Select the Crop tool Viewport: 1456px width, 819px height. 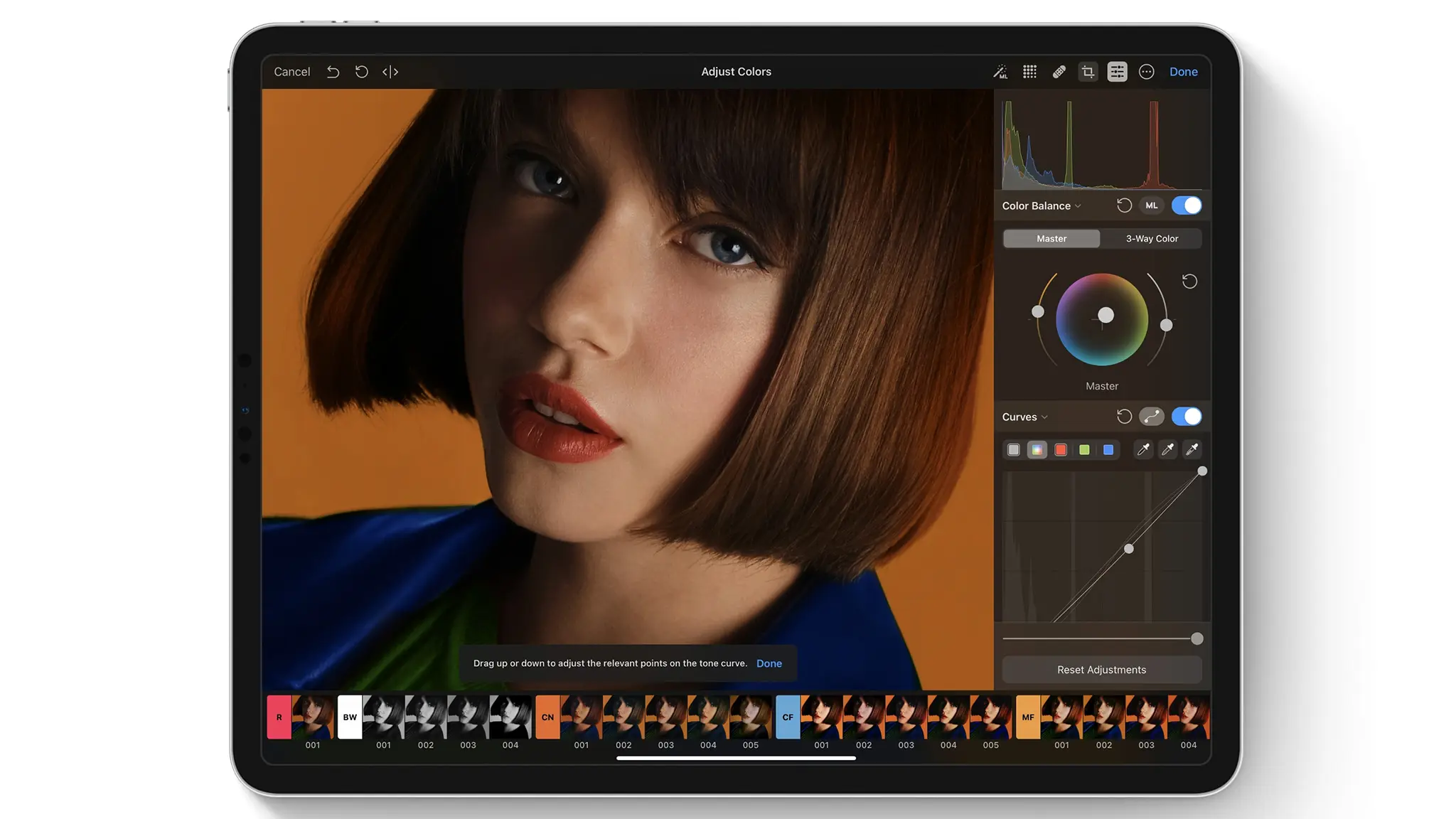[1088, 72]
